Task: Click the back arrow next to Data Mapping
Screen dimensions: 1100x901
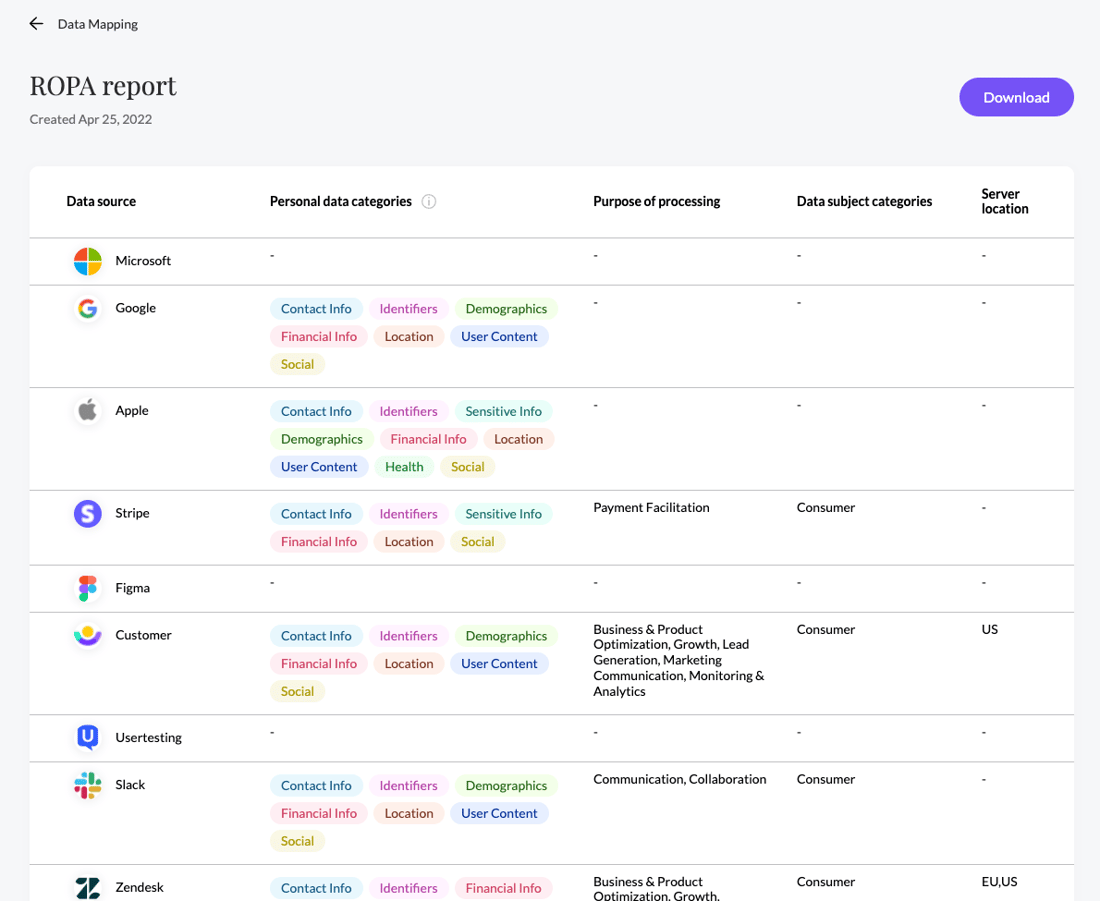Action: [36, 23]
